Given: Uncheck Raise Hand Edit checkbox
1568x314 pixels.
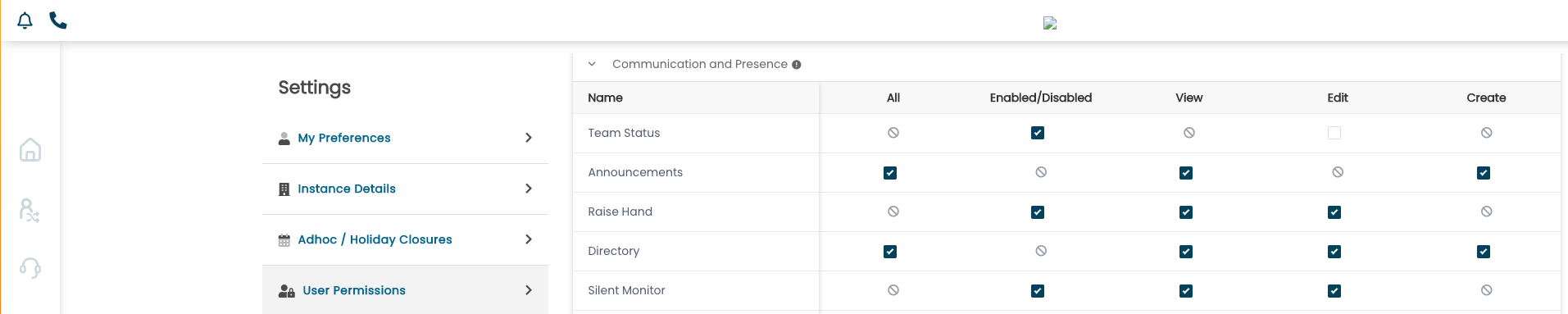Looking at the screenshot, I should pos(1334,212).
